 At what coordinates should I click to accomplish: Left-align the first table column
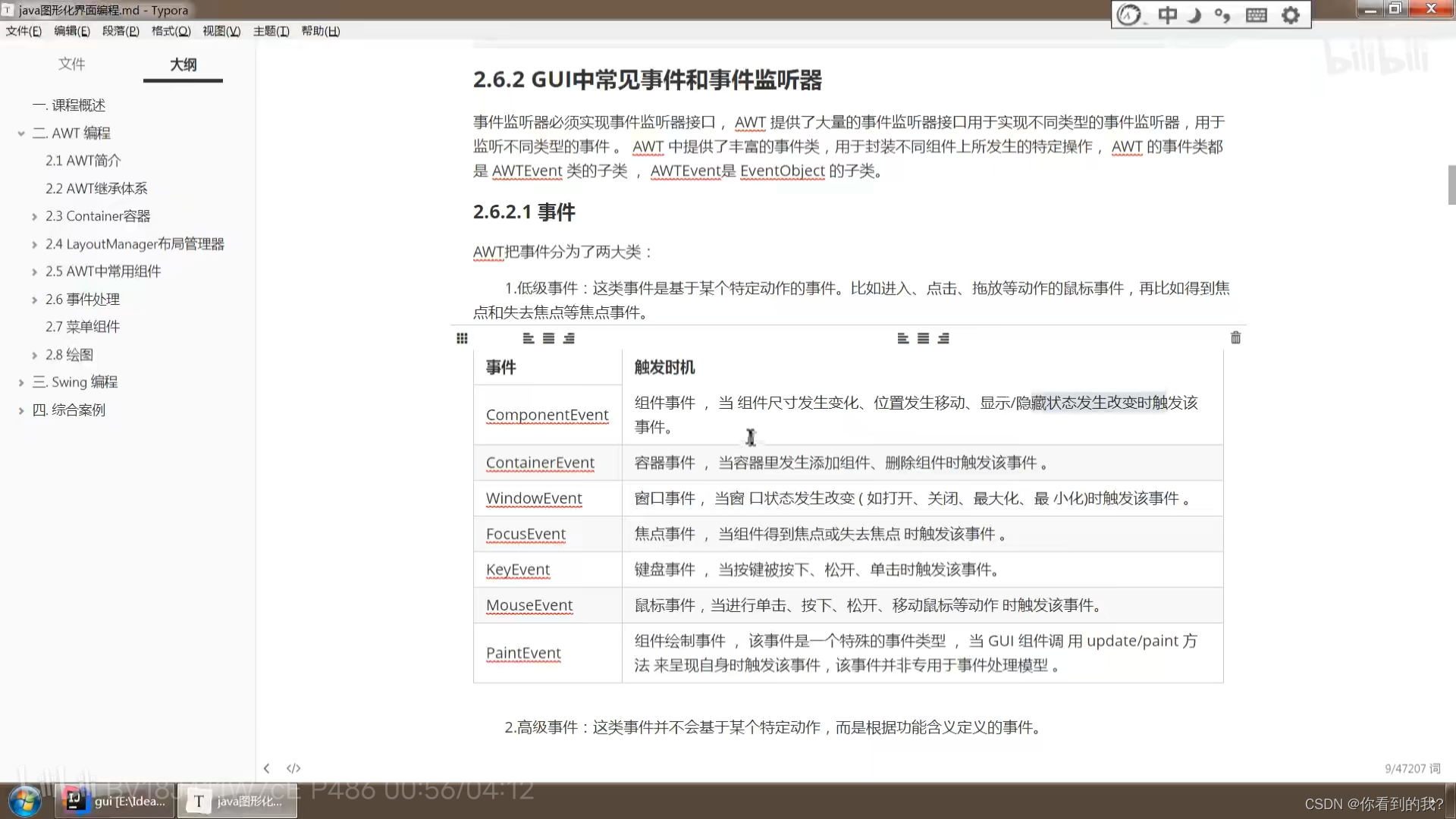pyautogui.click(x=529, y=338)
